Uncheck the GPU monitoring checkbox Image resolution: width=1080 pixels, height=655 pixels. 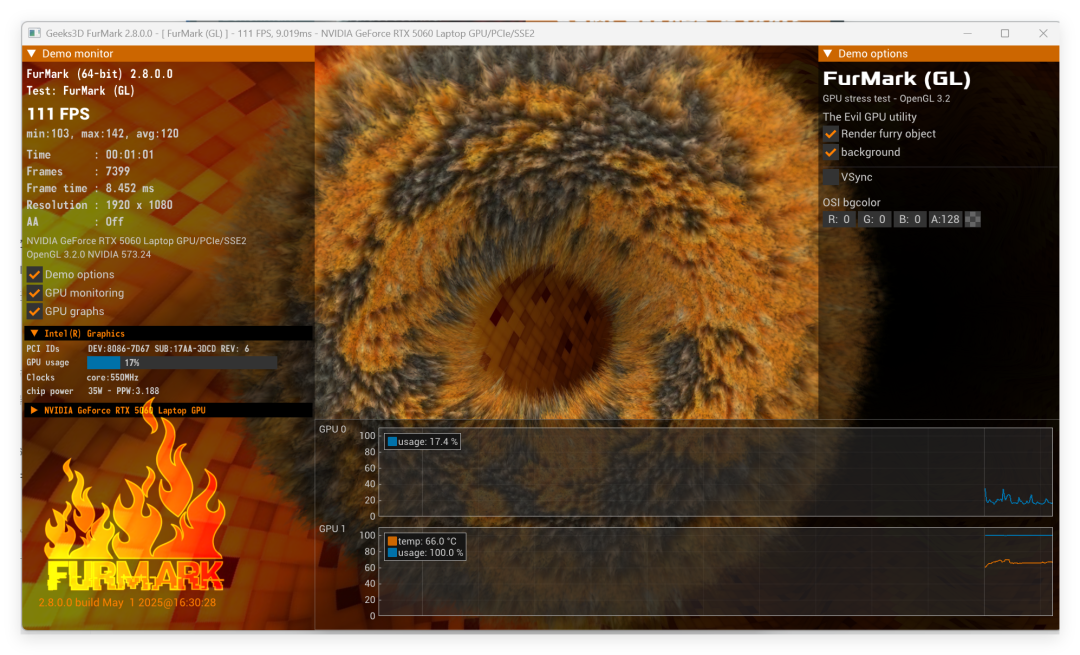click(x=34, y=293)
